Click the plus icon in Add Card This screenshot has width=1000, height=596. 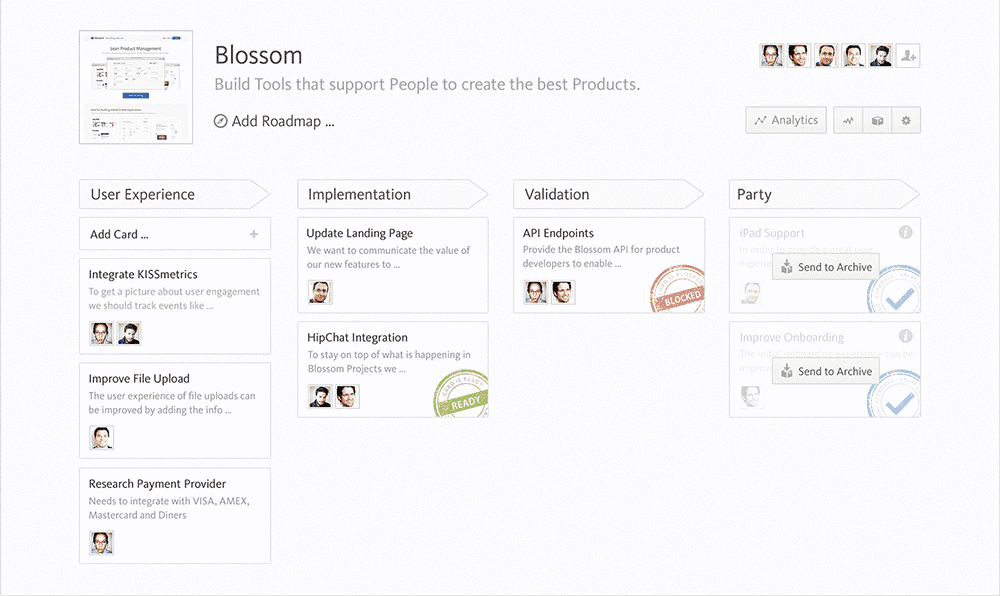tap(254, 234)
